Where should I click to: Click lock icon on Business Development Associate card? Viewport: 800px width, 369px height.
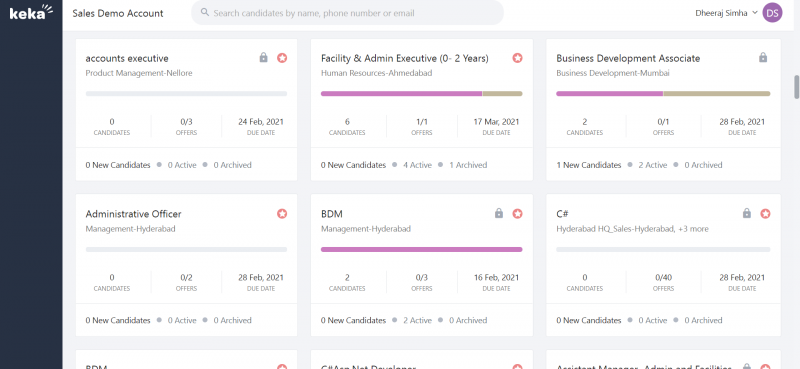[x=763, y=58]
